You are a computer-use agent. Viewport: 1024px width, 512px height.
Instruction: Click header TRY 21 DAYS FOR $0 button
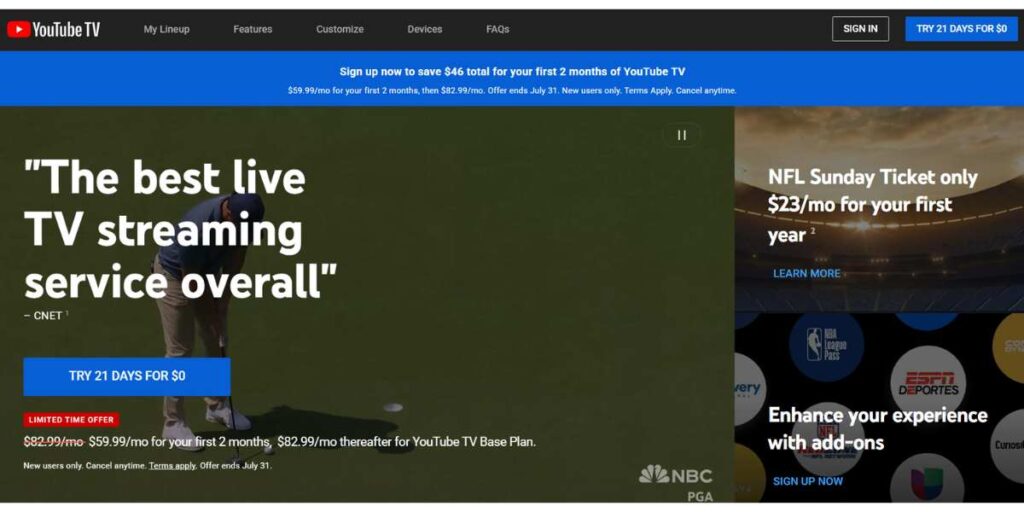961,29
